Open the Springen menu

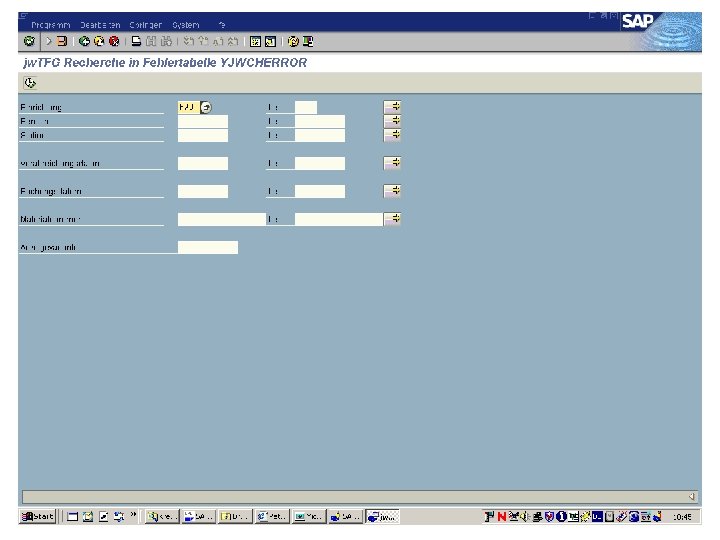tap(146, 25)
